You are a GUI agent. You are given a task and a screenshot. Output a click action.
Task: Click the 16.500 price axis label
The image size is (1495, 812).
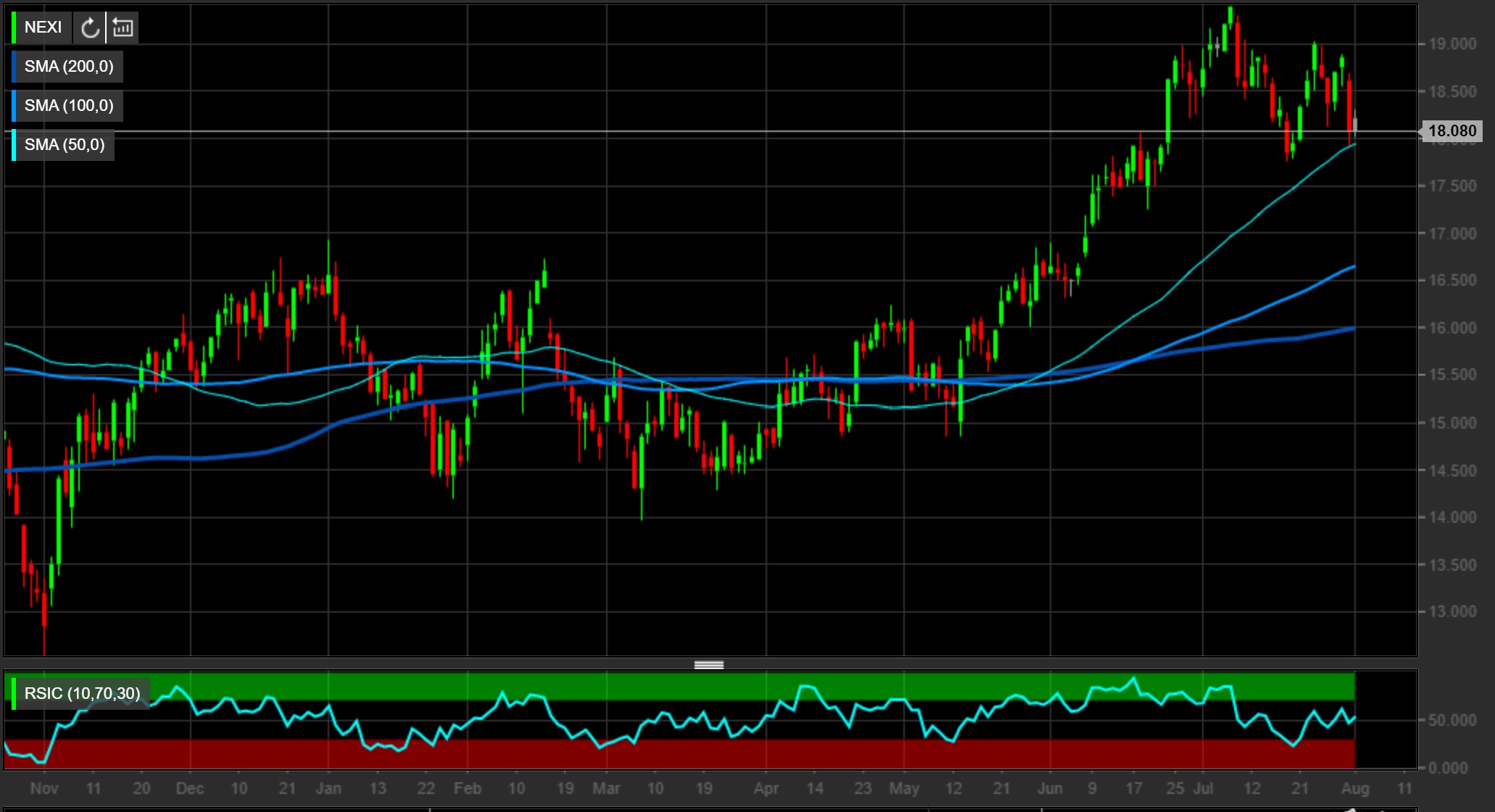pyautogui.click(x=1452, y=281)
